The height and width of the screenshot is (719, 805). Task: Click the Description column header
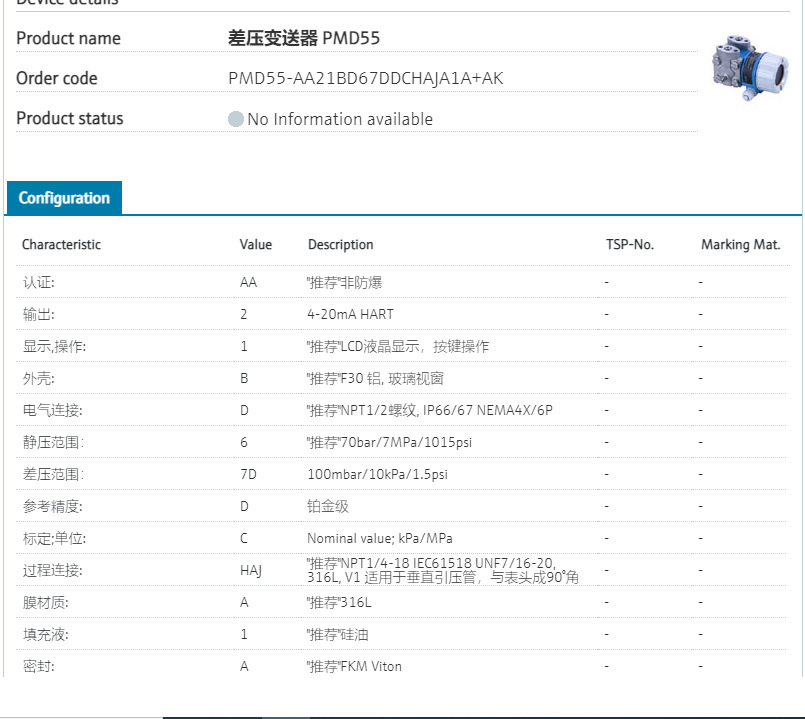coord(340,245)
